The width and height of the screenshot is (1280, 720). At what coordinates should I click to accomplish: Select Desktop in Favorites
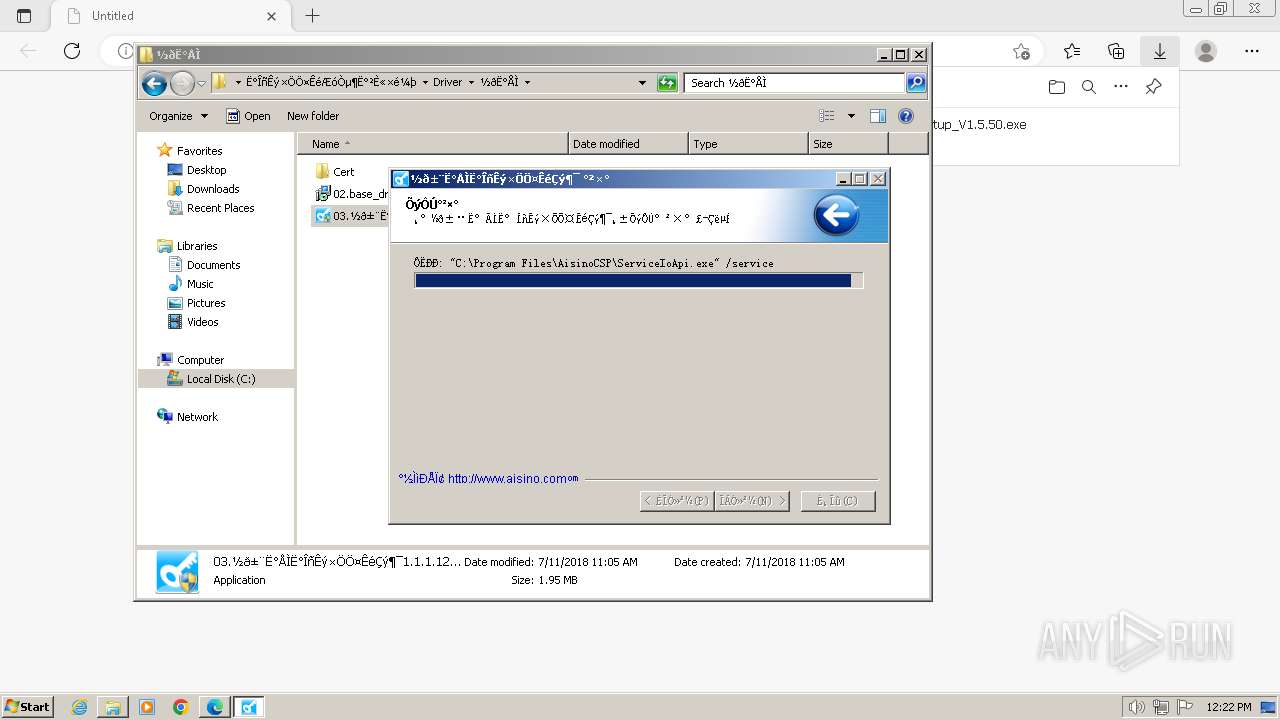pyautogui.click(x=206, y=170)
